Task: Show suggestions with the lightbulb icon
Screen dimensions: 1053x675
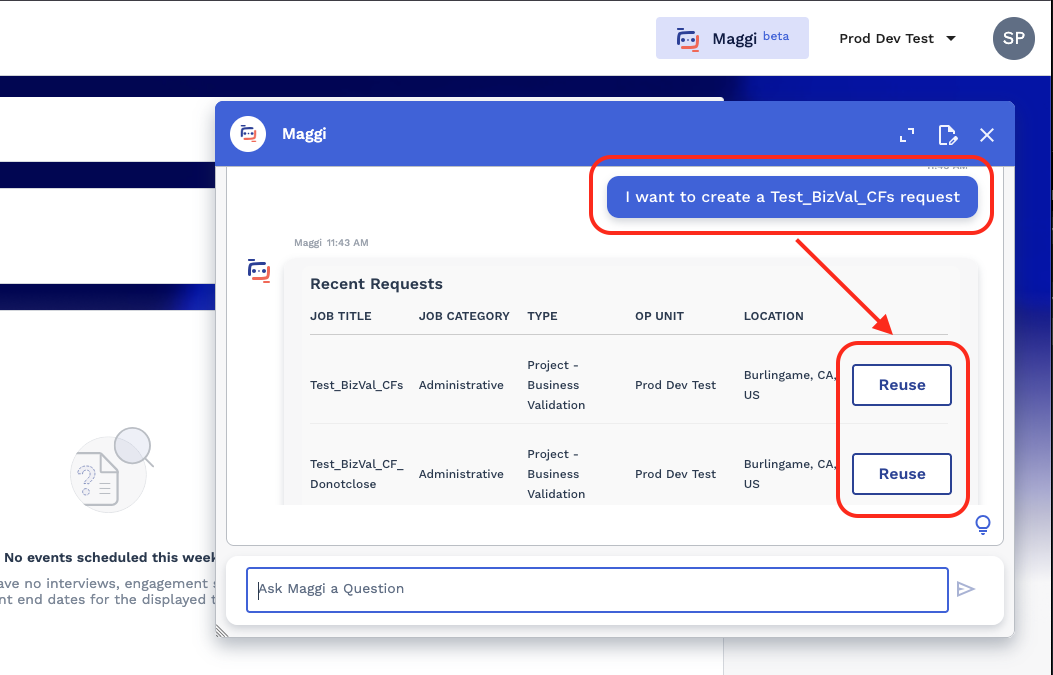Action: [983, 524]
